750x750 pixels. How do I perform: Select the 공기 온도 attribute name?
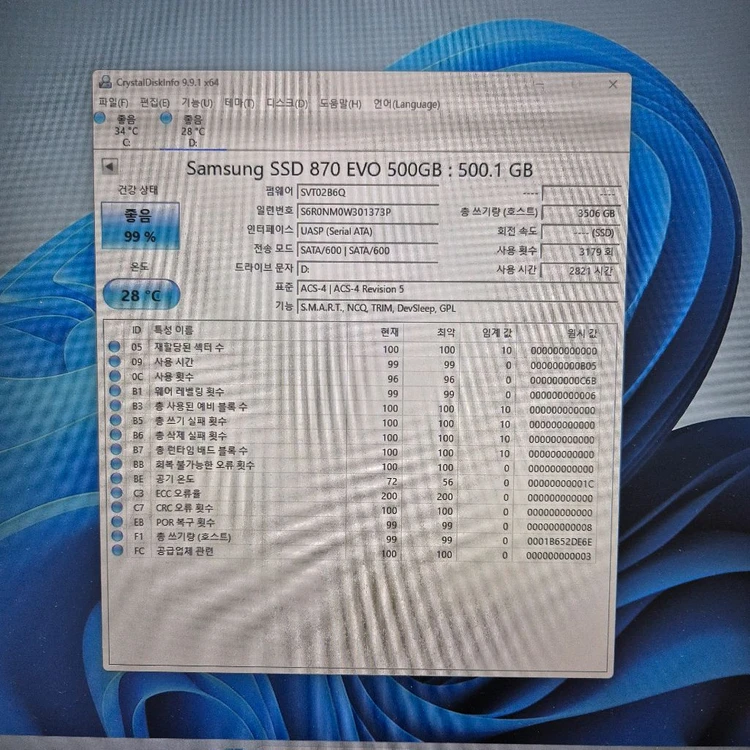[x=175, y=478]
